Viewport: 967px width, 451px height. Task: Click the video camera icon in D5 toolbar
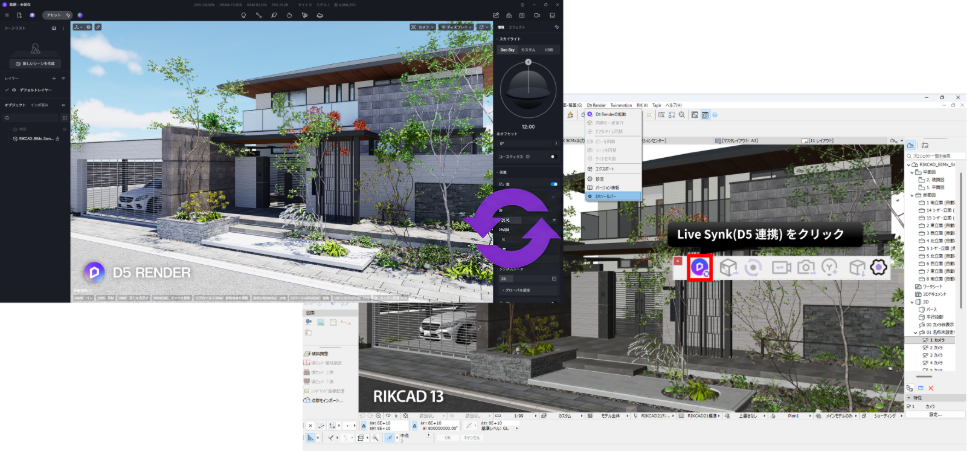click(781, 267)
